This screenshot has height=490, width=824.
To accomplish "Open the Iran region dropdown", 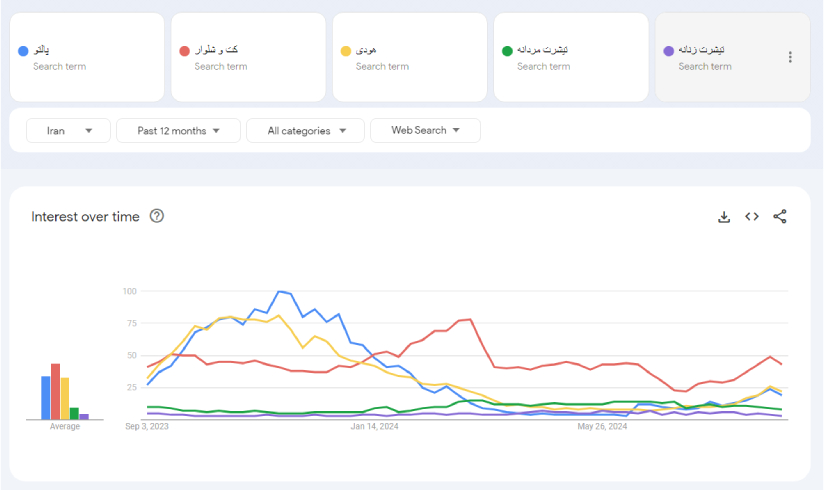I will tap(68, 130).
